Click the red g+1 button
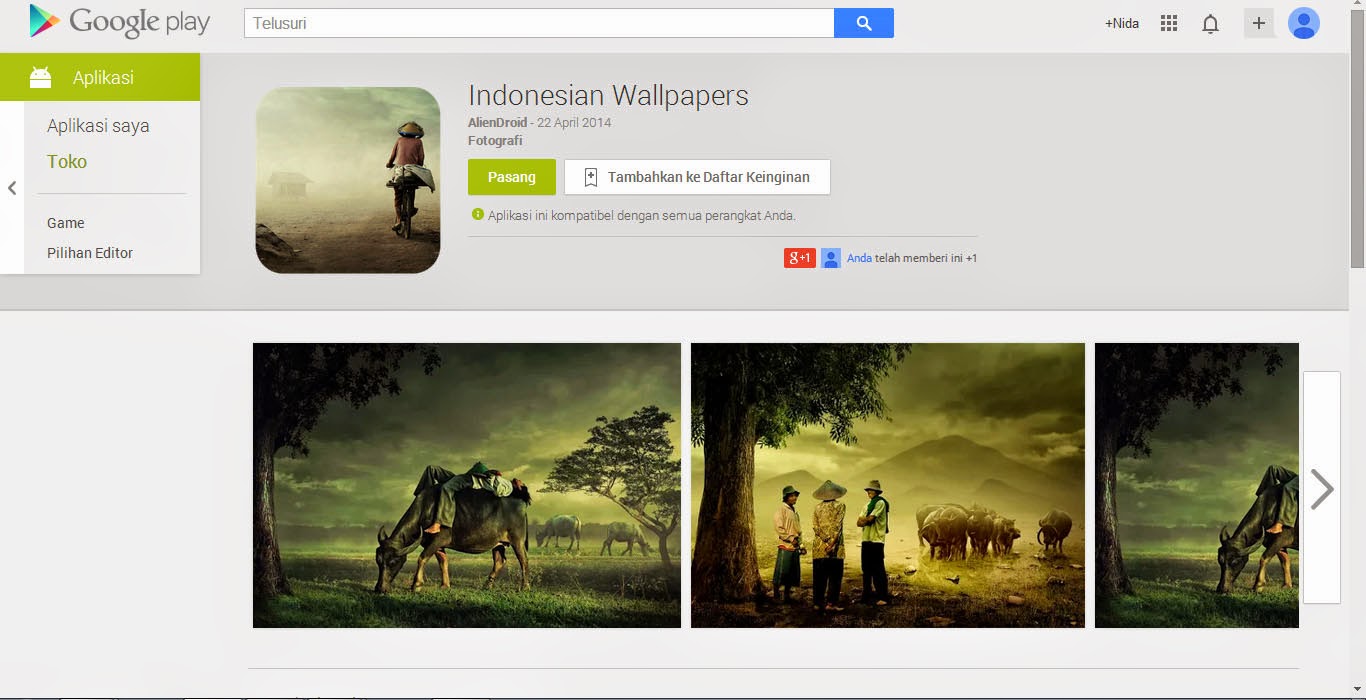This screenshot has width=1366, height=700. click(800, 258)
